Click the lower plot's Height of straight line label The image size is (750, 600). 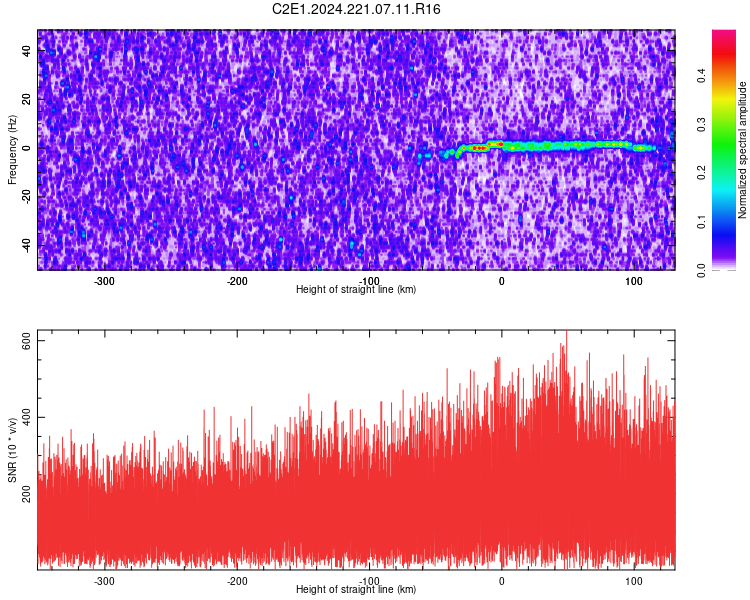(x=356, y=589)
